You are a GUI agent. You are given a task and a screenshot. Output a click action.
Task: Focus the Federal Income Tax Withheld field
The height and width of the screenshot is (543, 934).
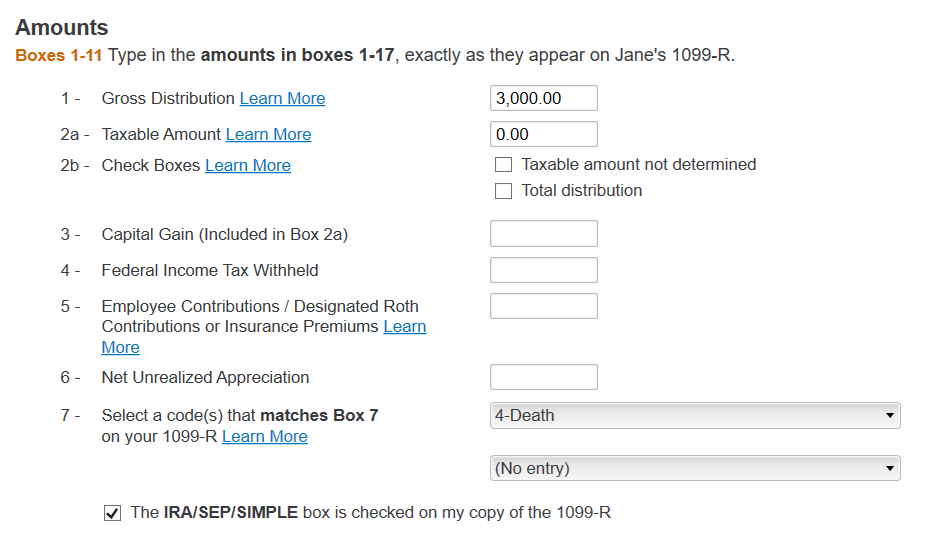tap(543, 270)
